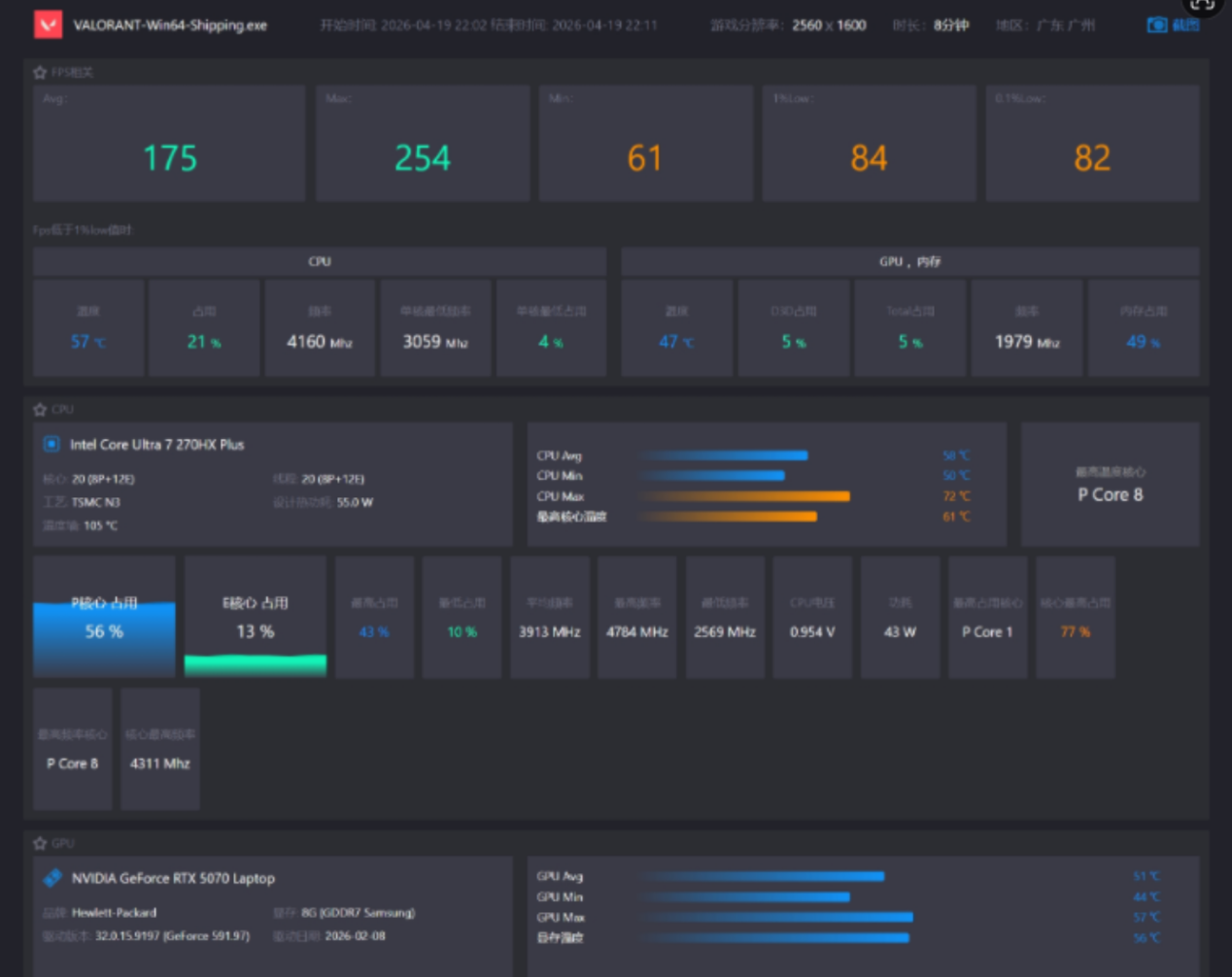Select the CPU header bar under FPS stats
1232x977 pixels.
coord(319,261)
